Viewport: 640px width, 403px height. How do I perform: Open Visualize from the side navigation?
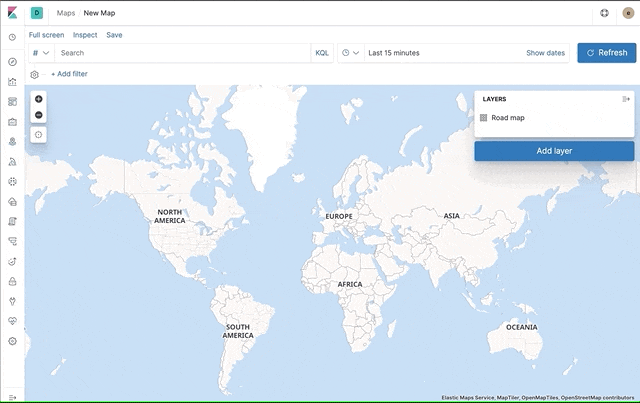(13, 82)
